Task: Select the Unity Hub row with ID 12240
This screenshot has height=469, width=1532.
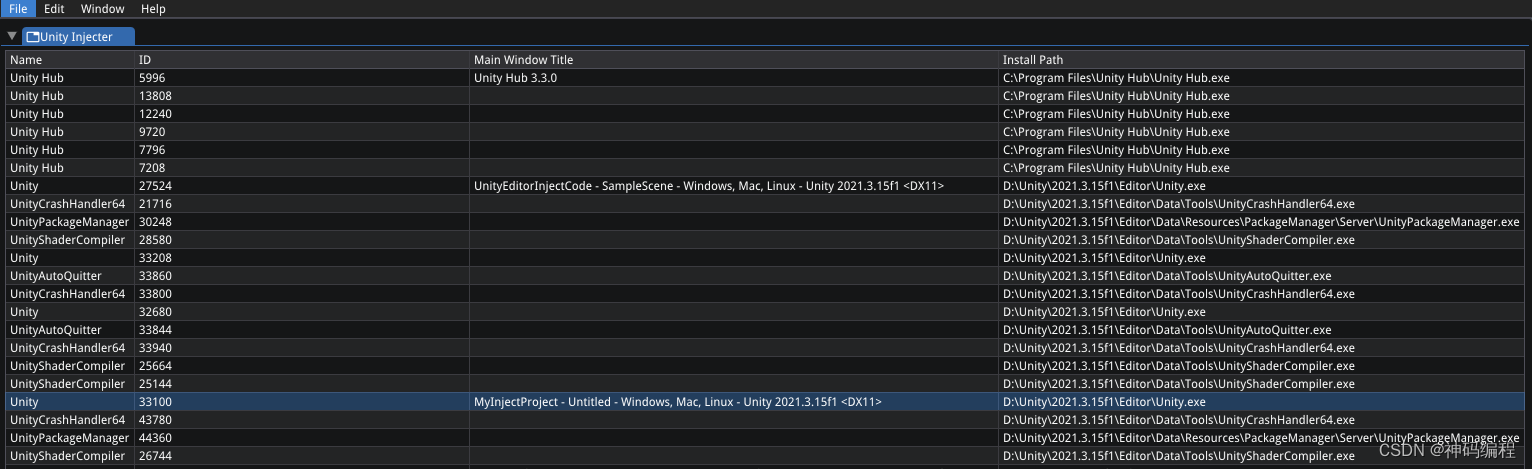Action: [765, 114]
